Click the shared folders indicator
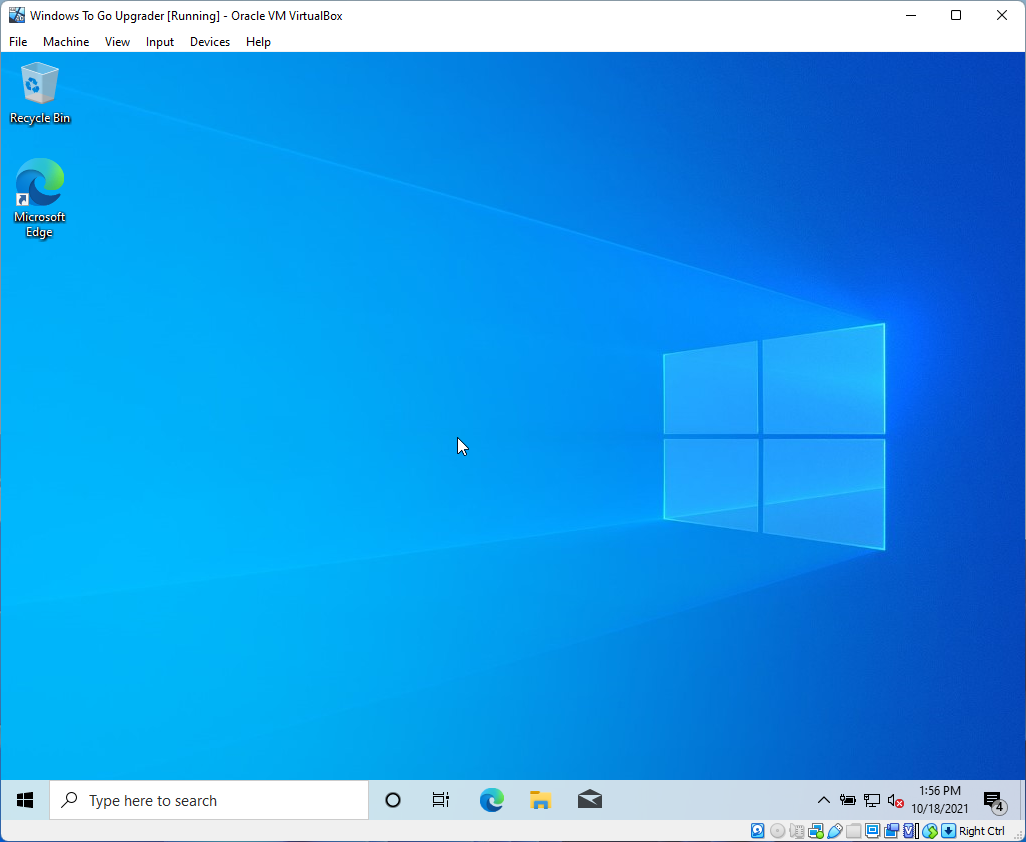This screenshot has height=842, width=1026. [853, 831]
